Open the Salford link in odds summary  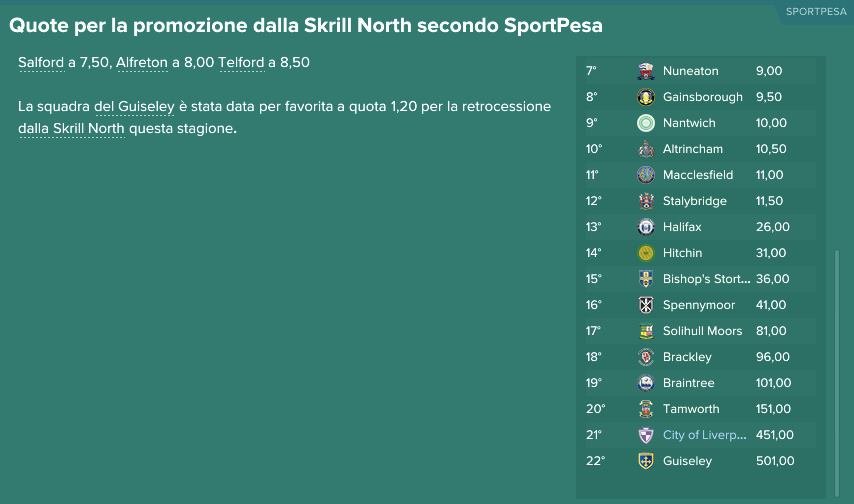(x=41, y=63)
